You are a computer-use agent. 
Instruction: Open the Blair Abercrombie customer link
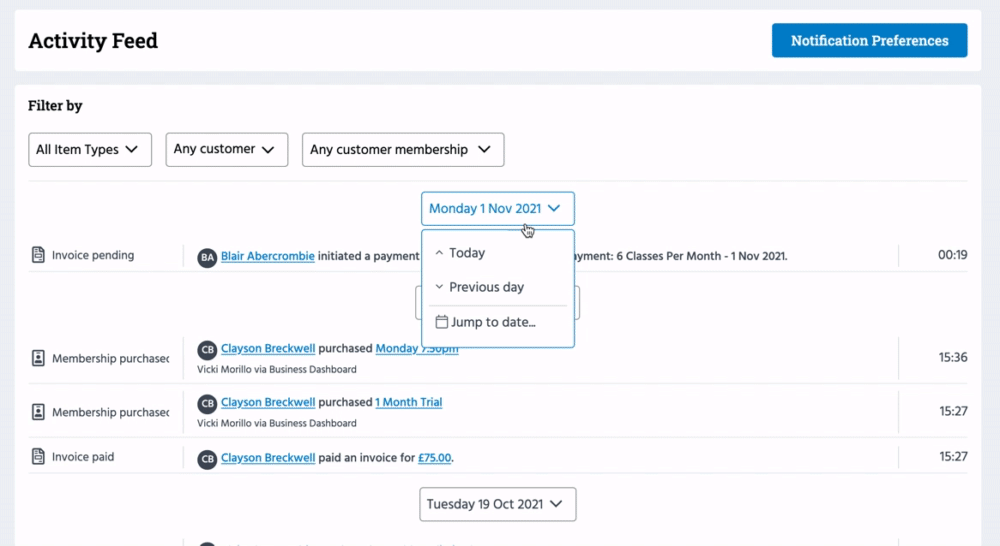point(267,256)
